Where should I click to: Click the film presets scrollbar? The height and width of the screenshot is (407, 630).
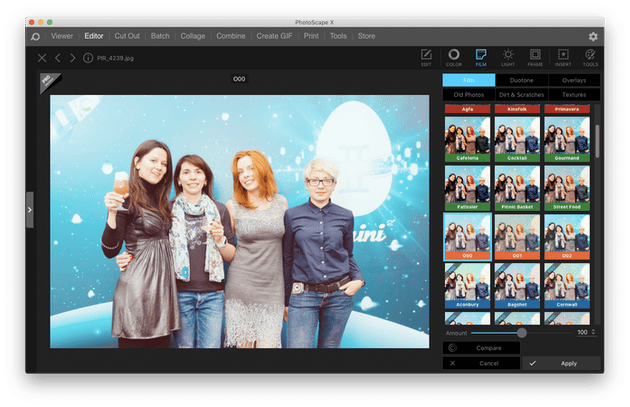point(597,141)
